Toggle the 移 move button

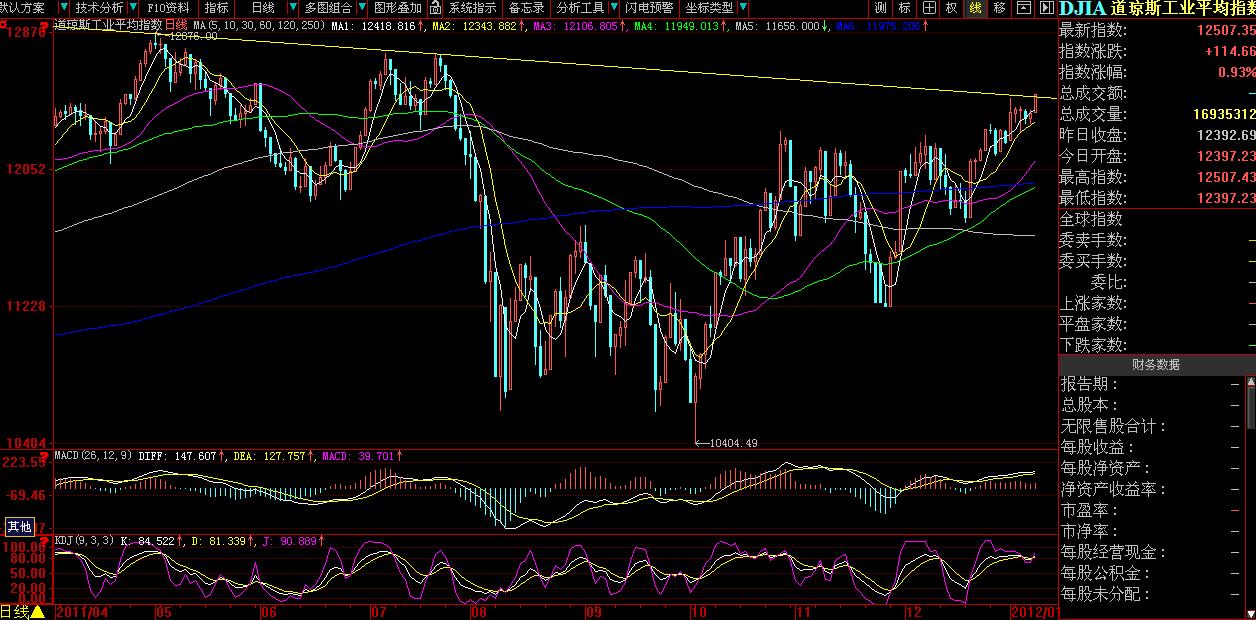[999, 8]
